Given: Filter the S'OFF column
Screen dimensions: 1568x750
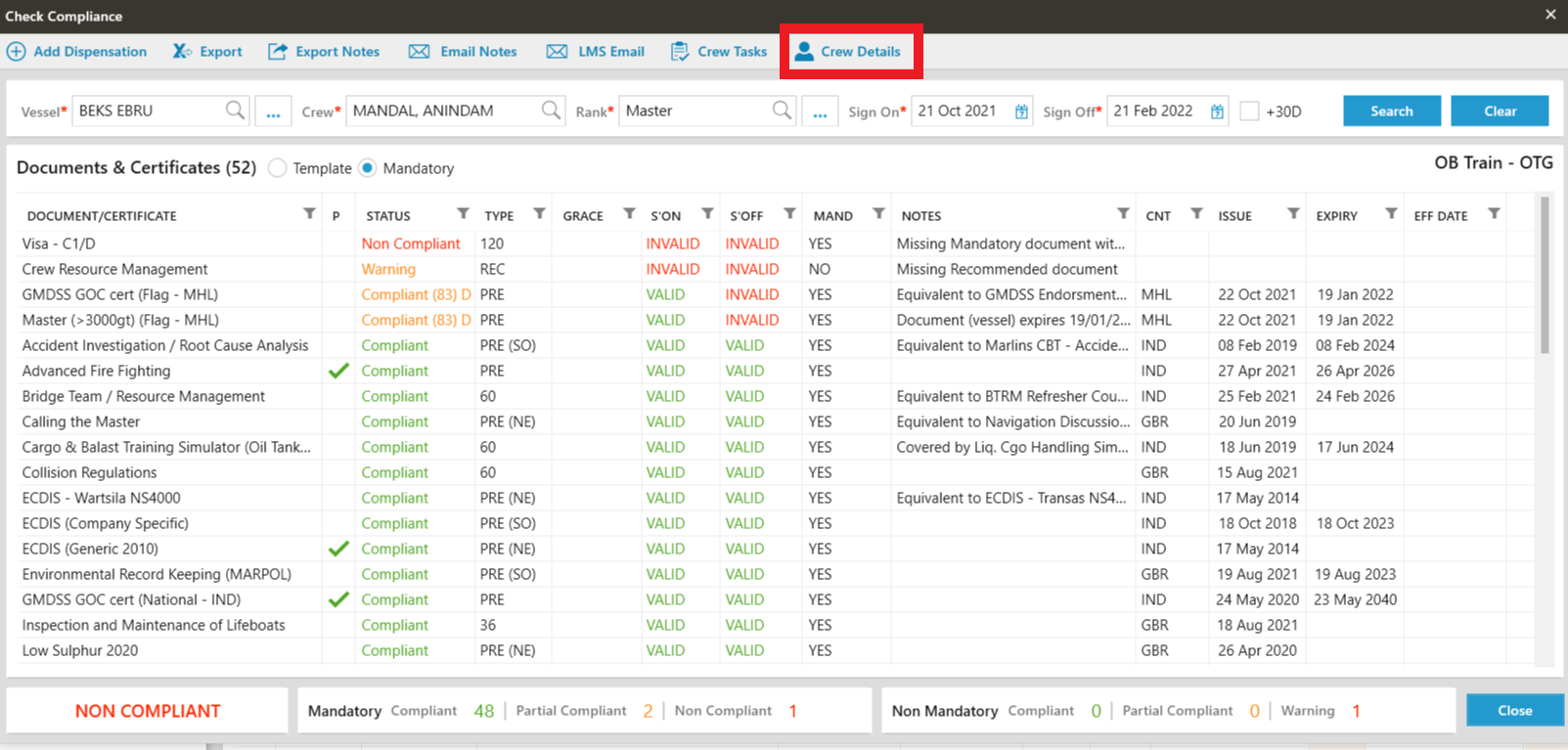Looking at the screenshot, I should click(x=789, y=214).
